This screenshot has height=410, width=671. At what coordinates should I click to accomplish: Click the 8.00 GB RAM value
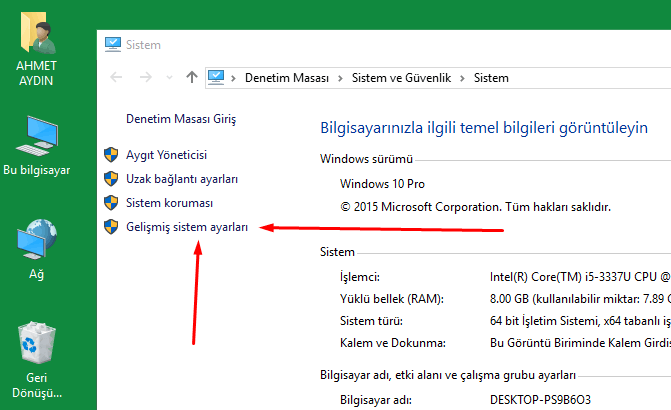(x=580, y=299)
